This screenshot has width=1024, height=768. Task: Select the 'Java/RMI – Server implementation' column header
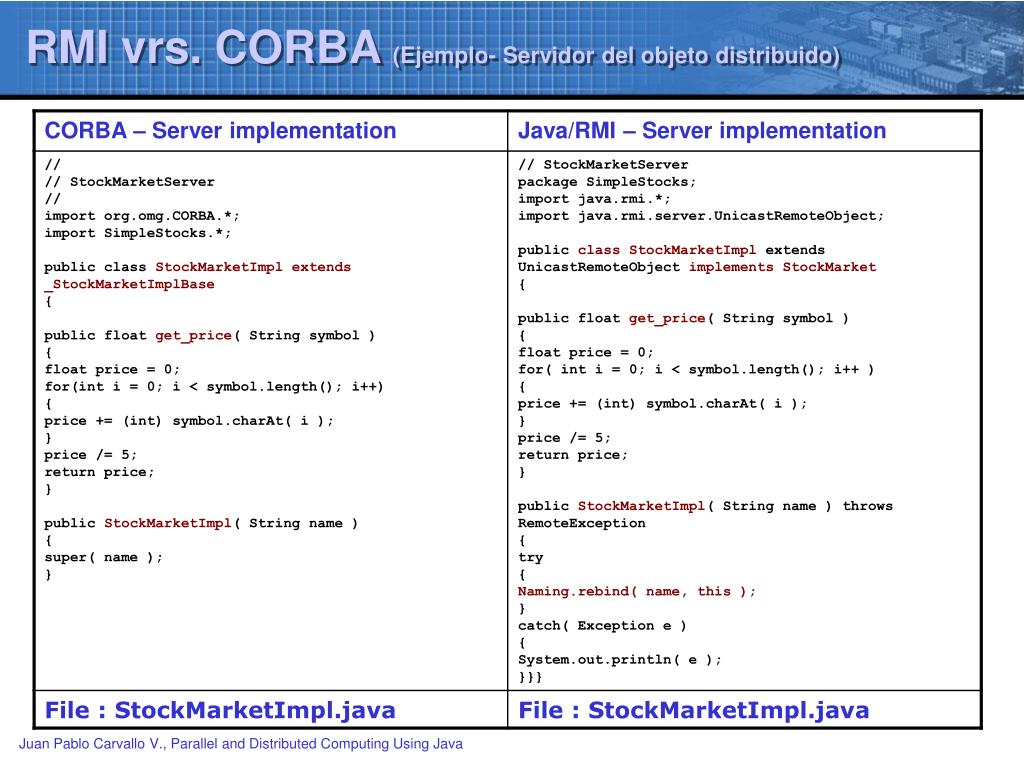(x=702, y=131)
